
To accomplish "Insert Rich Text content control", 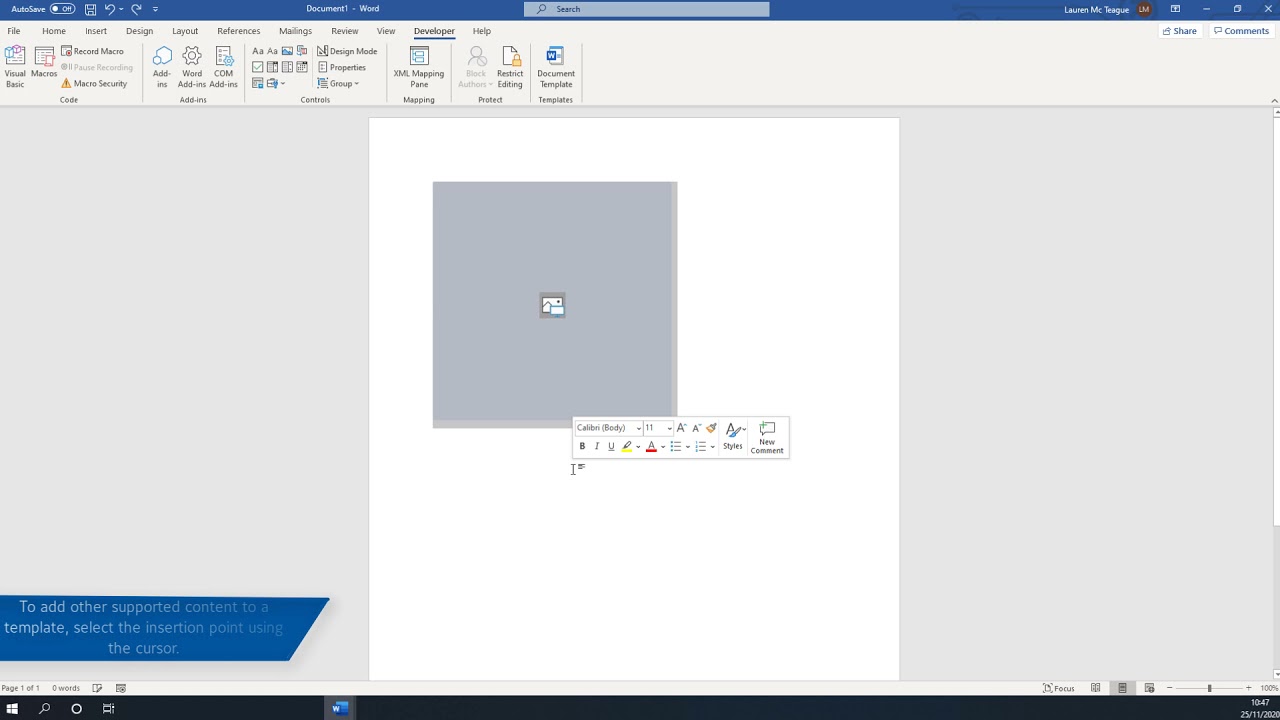I will pos(258,51).
